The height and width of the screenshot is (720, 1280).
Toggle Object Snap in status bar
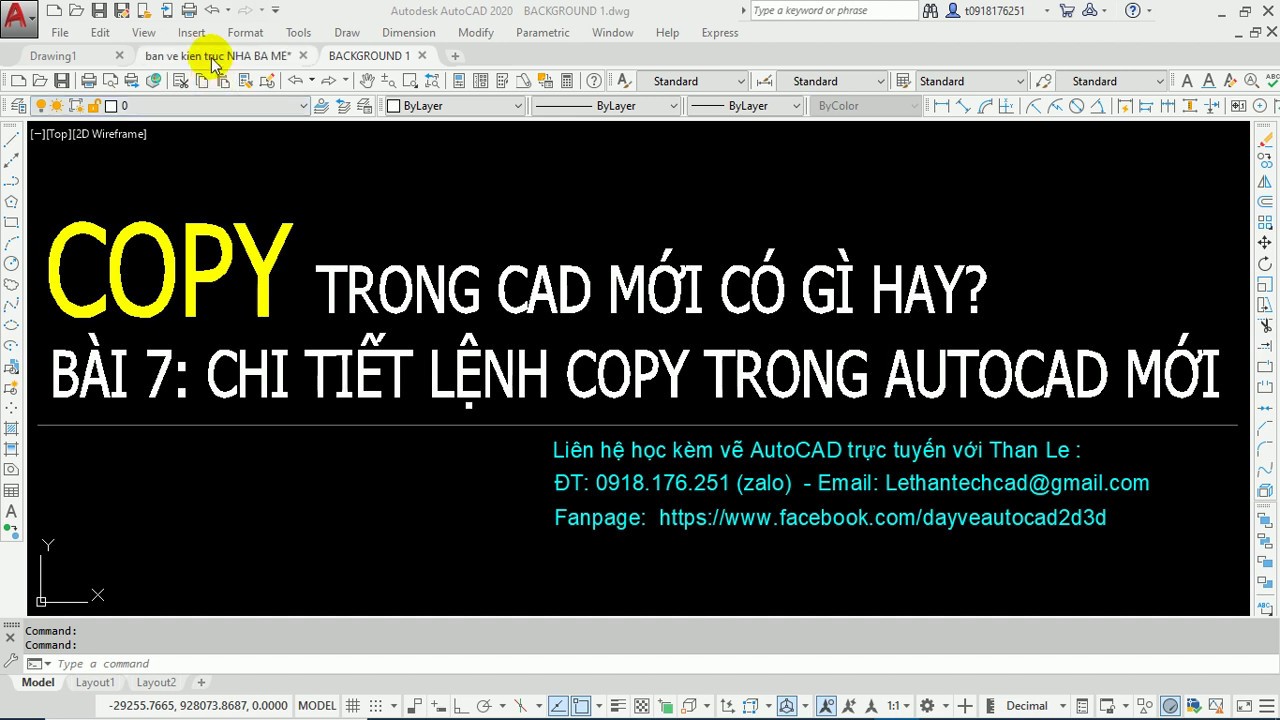581,706
